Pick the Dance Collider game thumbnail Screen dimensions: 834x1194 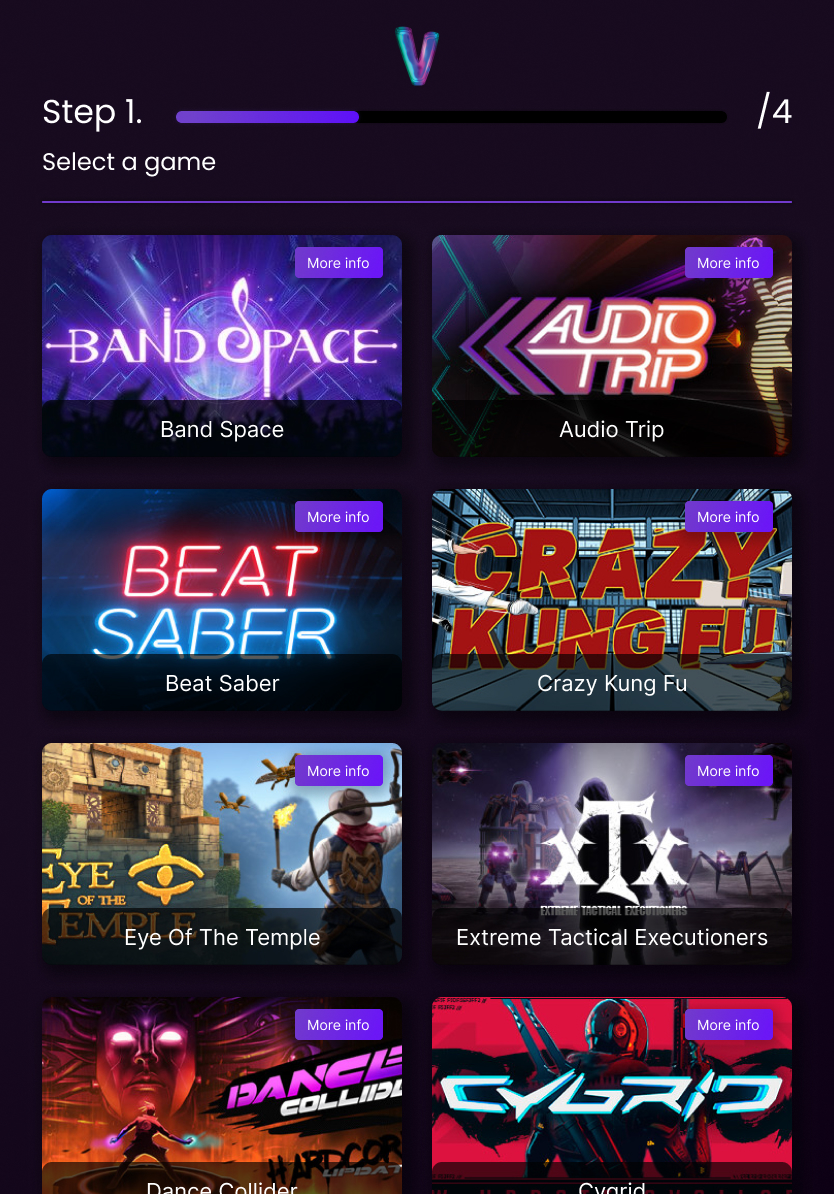pos(222,1096)
